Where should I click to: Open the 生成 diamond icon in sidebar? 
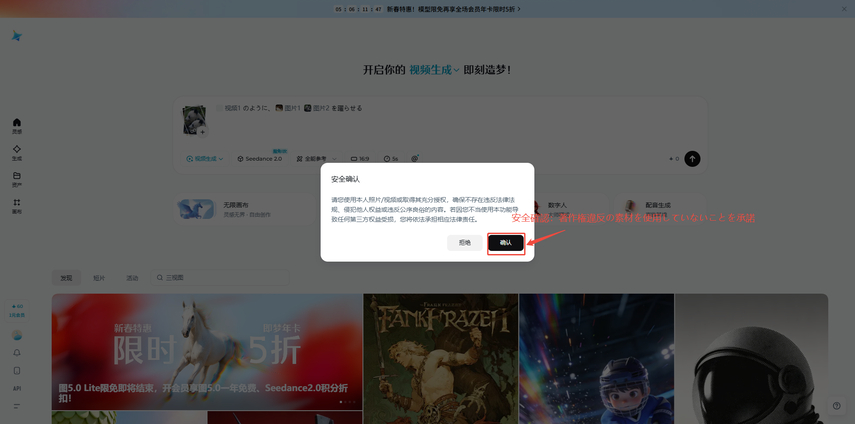(17, 153)
